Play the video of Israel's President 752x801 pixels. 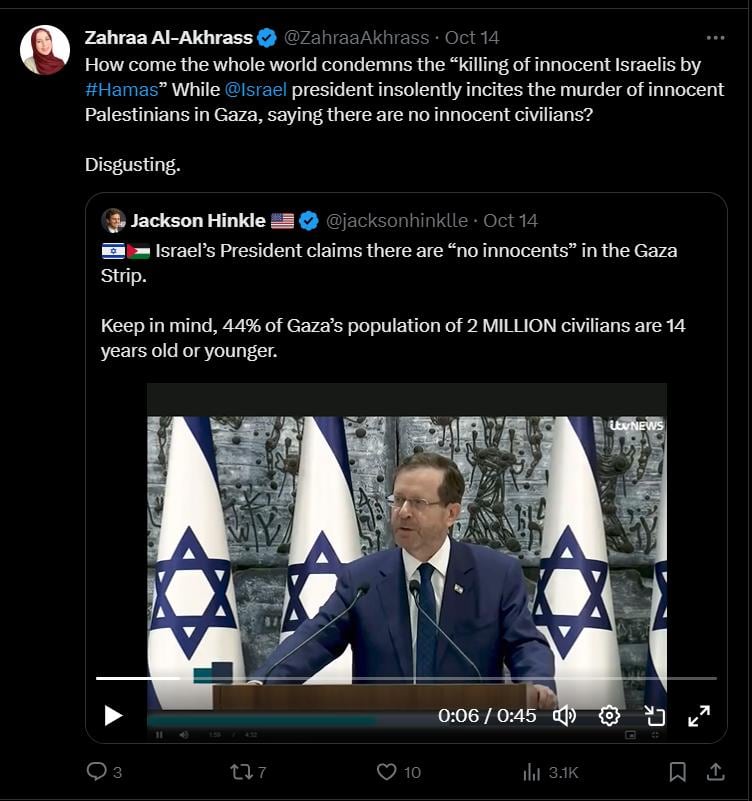[111, 715]
